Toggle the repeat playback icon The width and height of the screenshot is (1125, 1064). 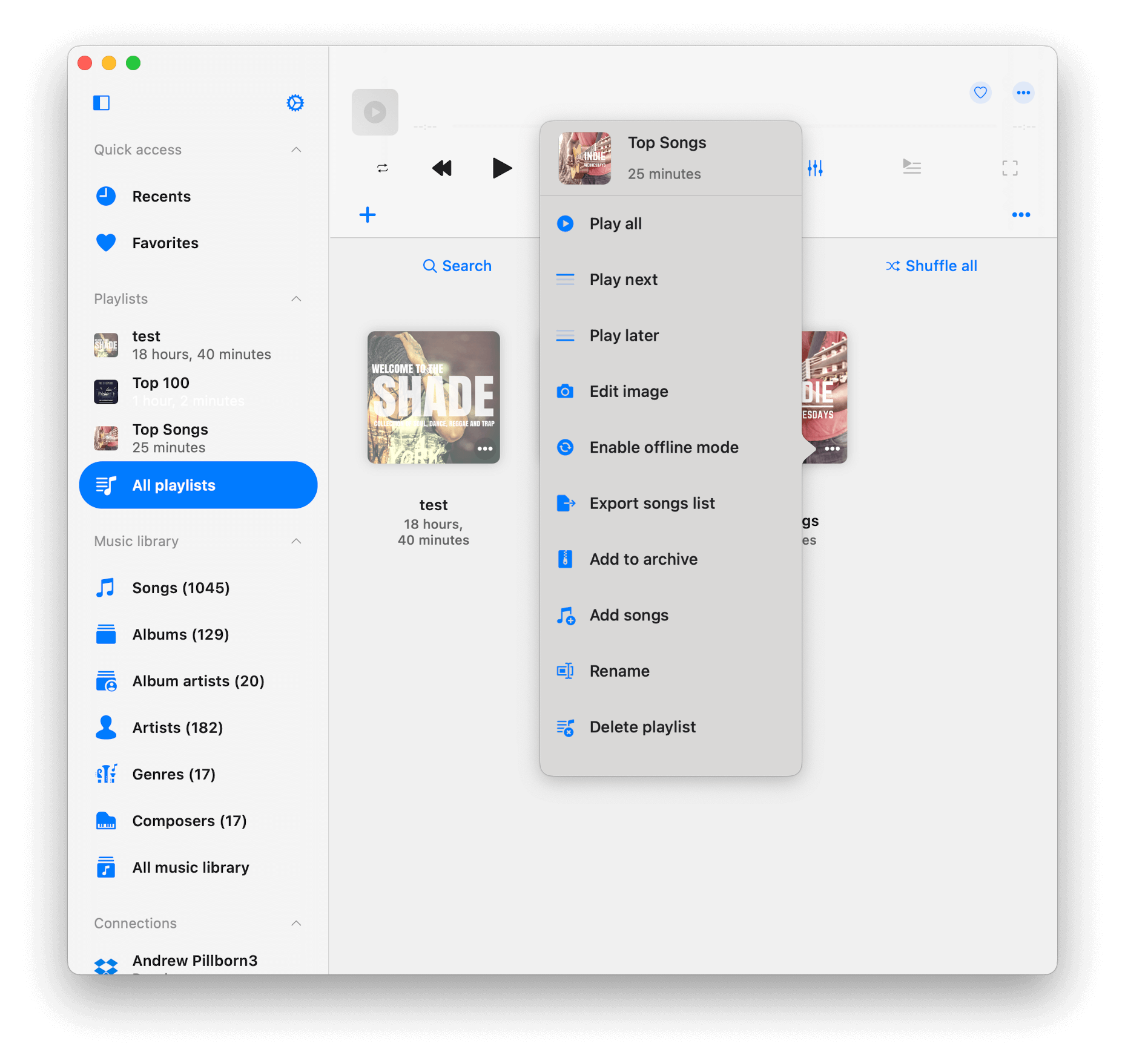382,168
